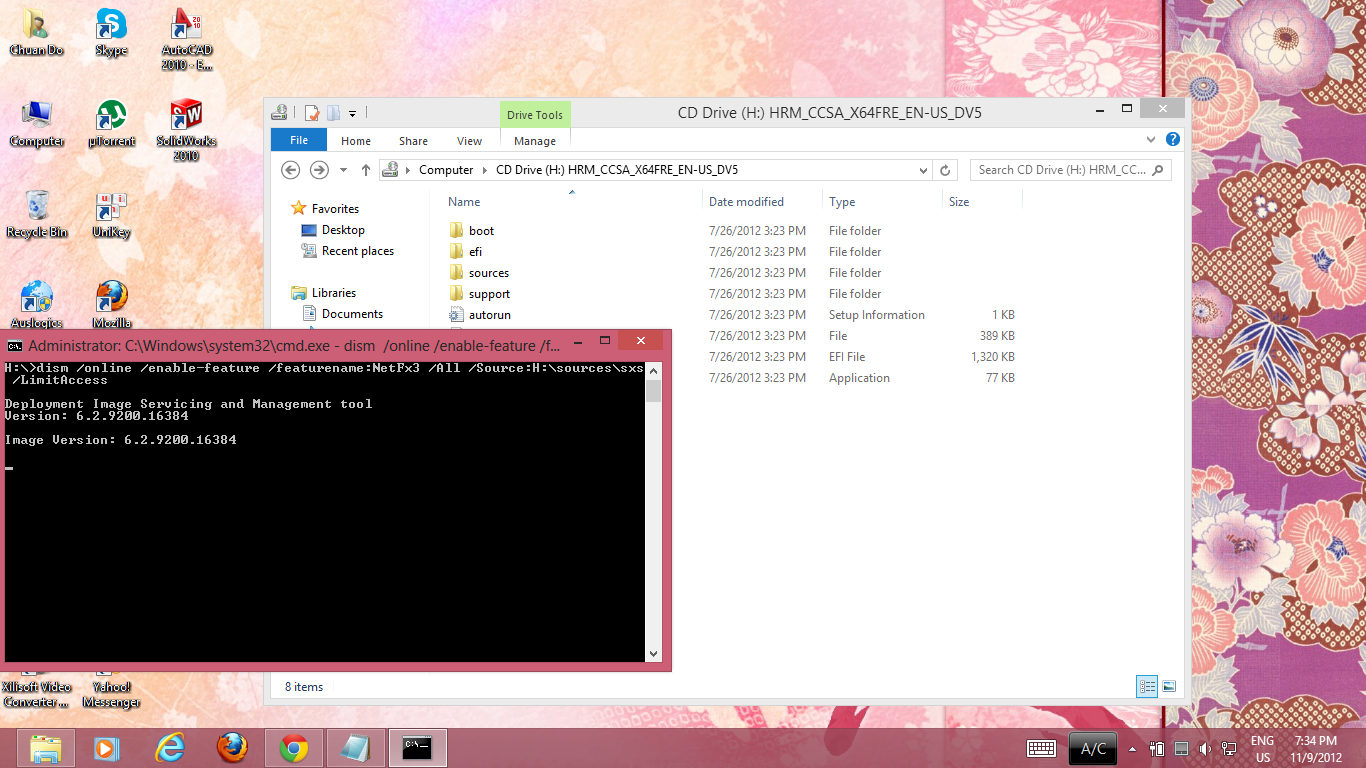The height and width of the screenshot is (768, 1366).
Task: Click Explorer window drive icon in title bar
Action: click(x=280, y=113)
